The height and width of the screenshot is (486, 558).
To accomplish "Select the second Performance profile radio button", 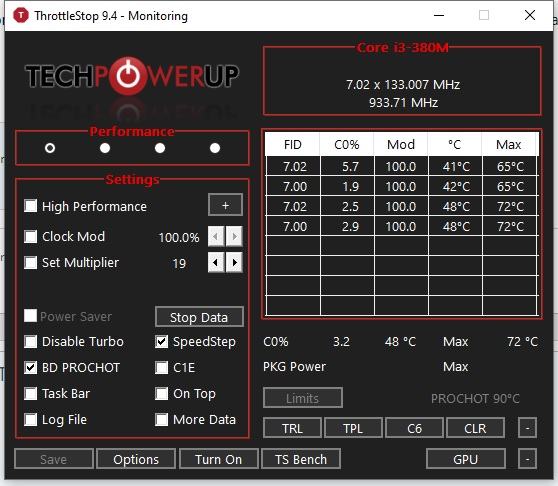I will [x=105, y=148].
